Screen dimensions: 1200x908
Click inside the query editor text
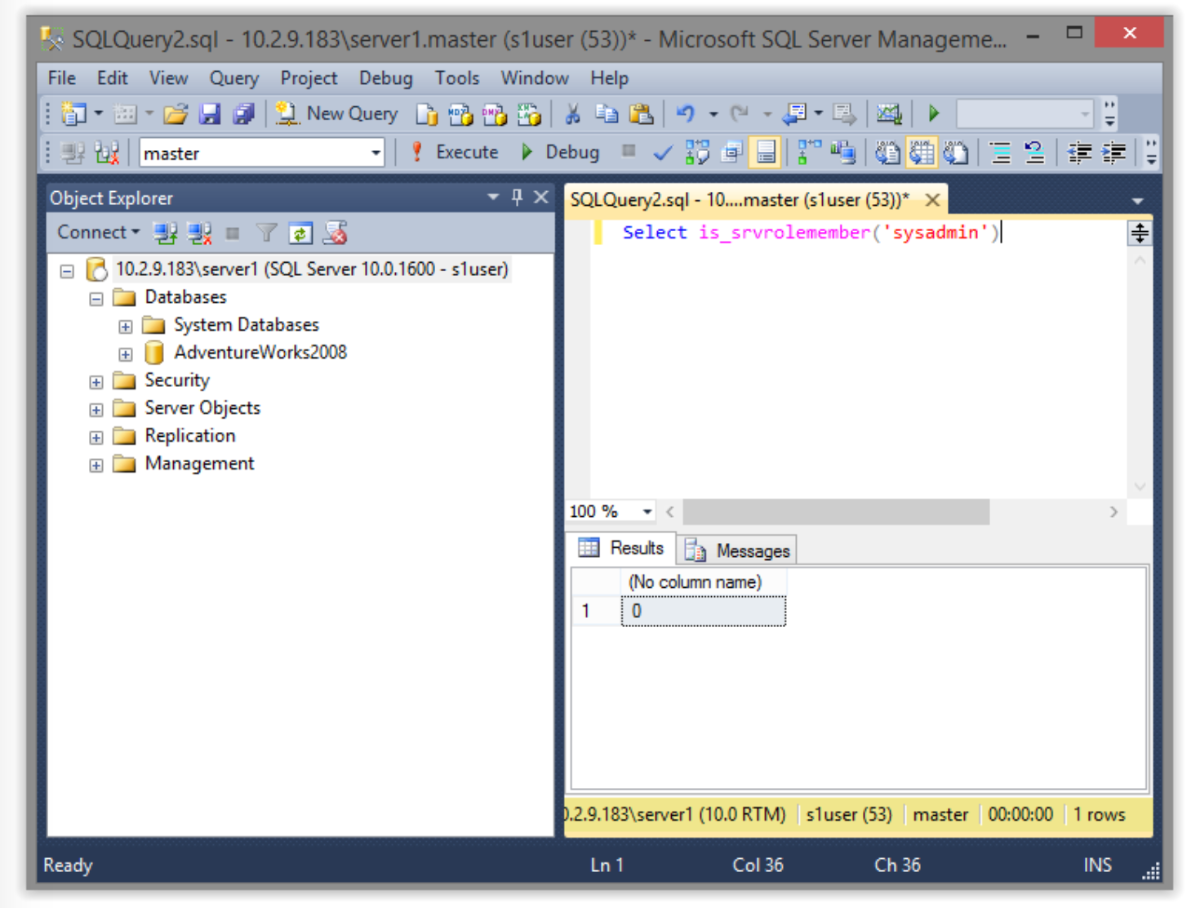(811, 233)
